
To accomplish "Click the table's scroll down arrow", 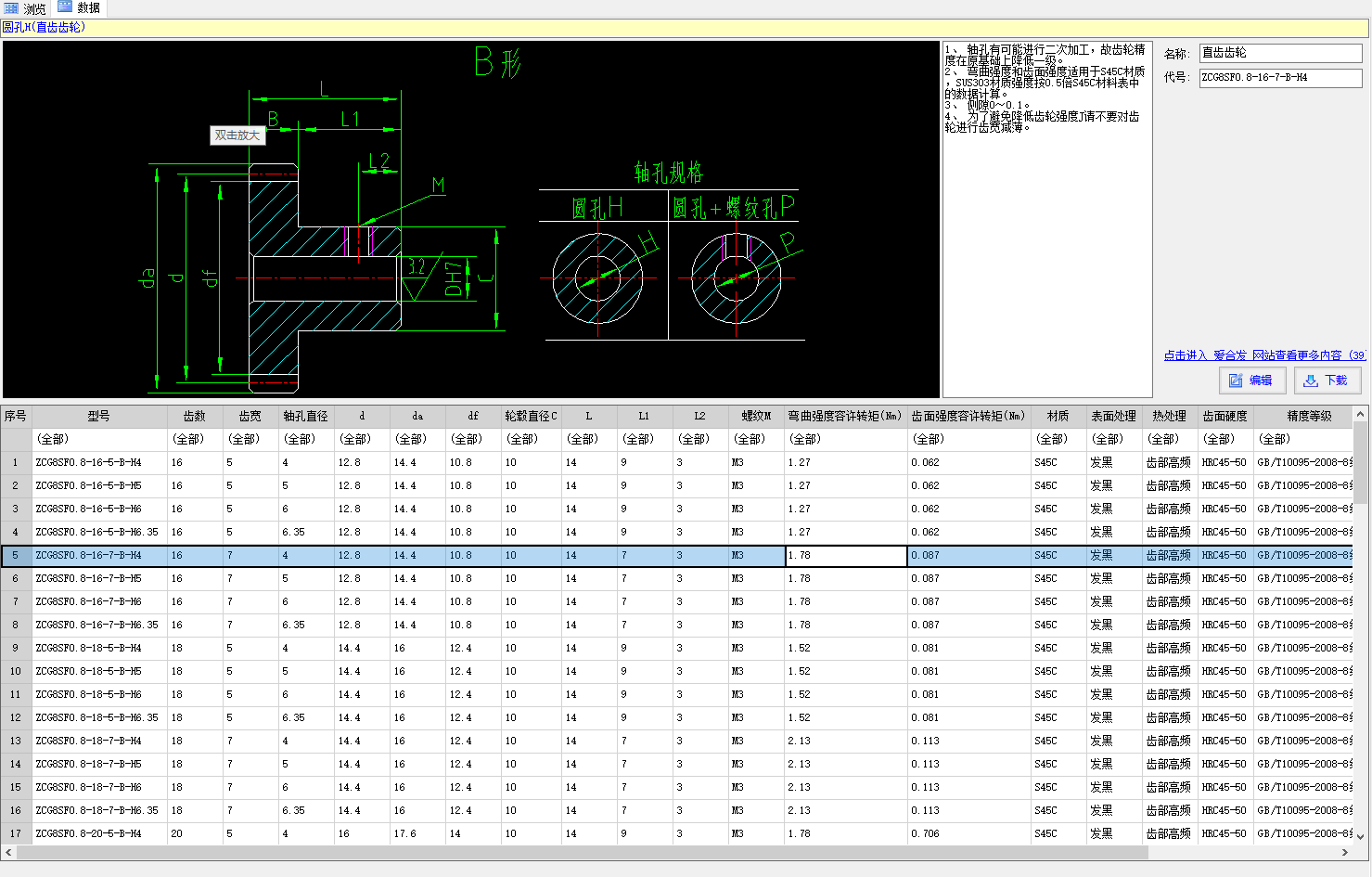I will pyautogui.click(x=1361, y=836).
